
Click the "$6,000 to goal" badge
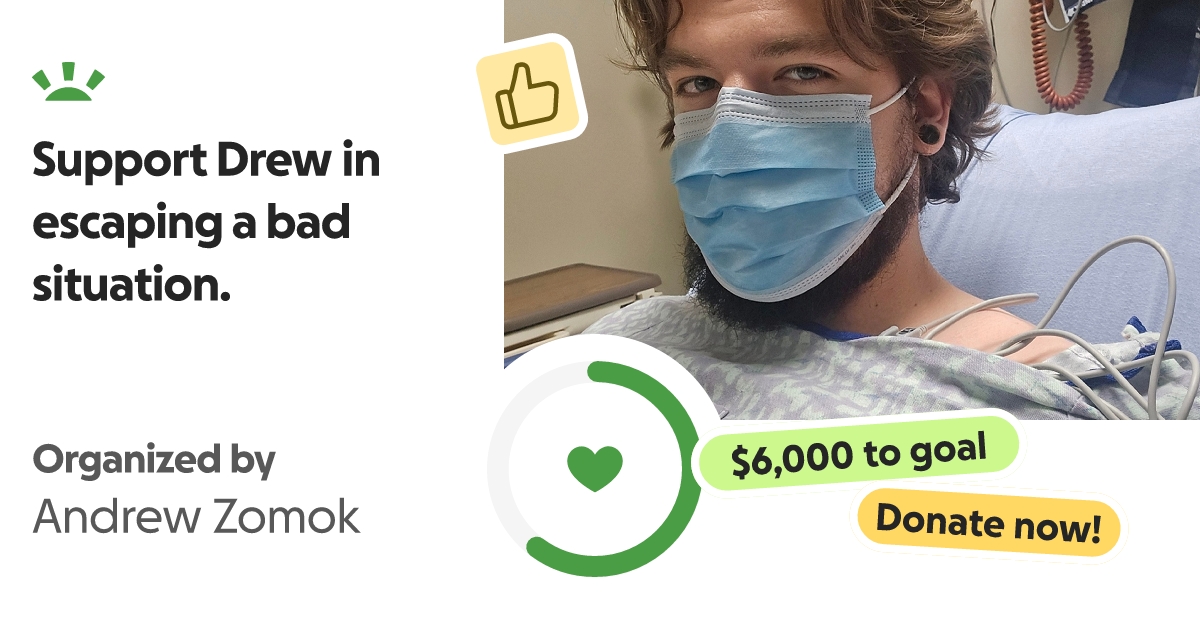(858, 456)
